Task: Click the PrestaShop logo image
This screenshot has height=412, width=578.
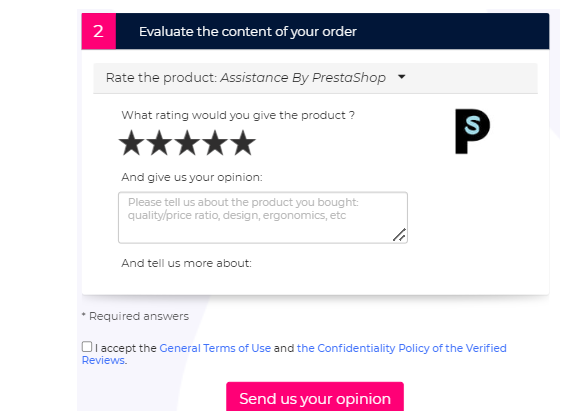Action: (472, 131)
